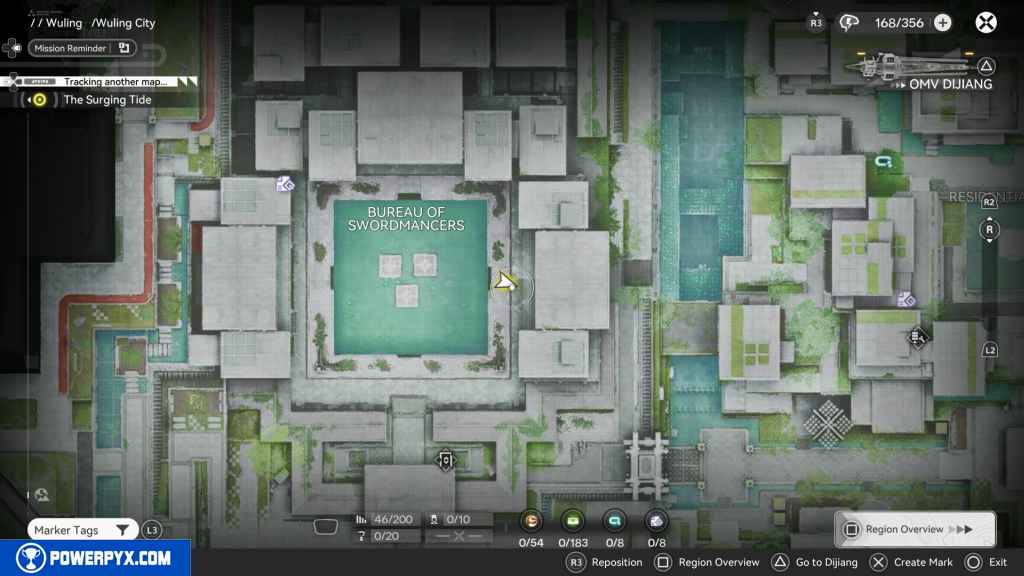The width and height of the screenshot is (1024, 576).
Task: Select the green chest counter icon showing 0/183
Action: (x=573, y=521)
